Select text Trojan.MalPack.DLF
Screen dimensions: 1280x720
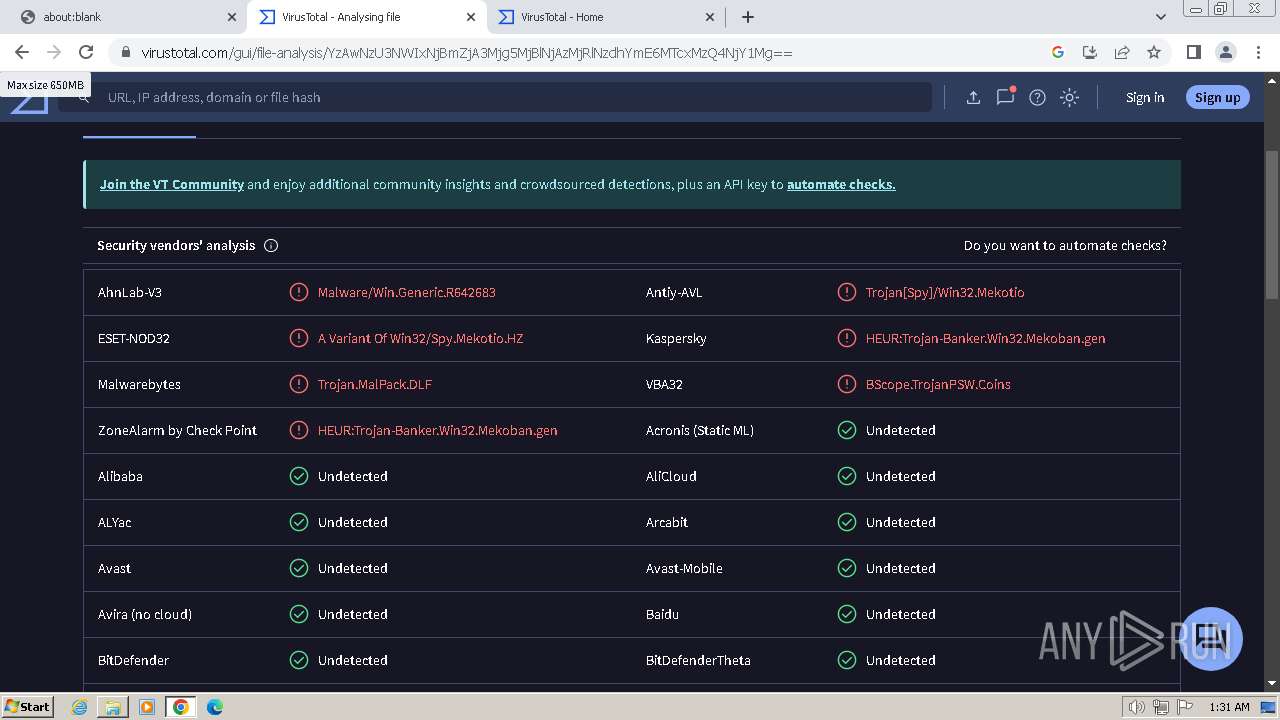(x=375, y=384)
